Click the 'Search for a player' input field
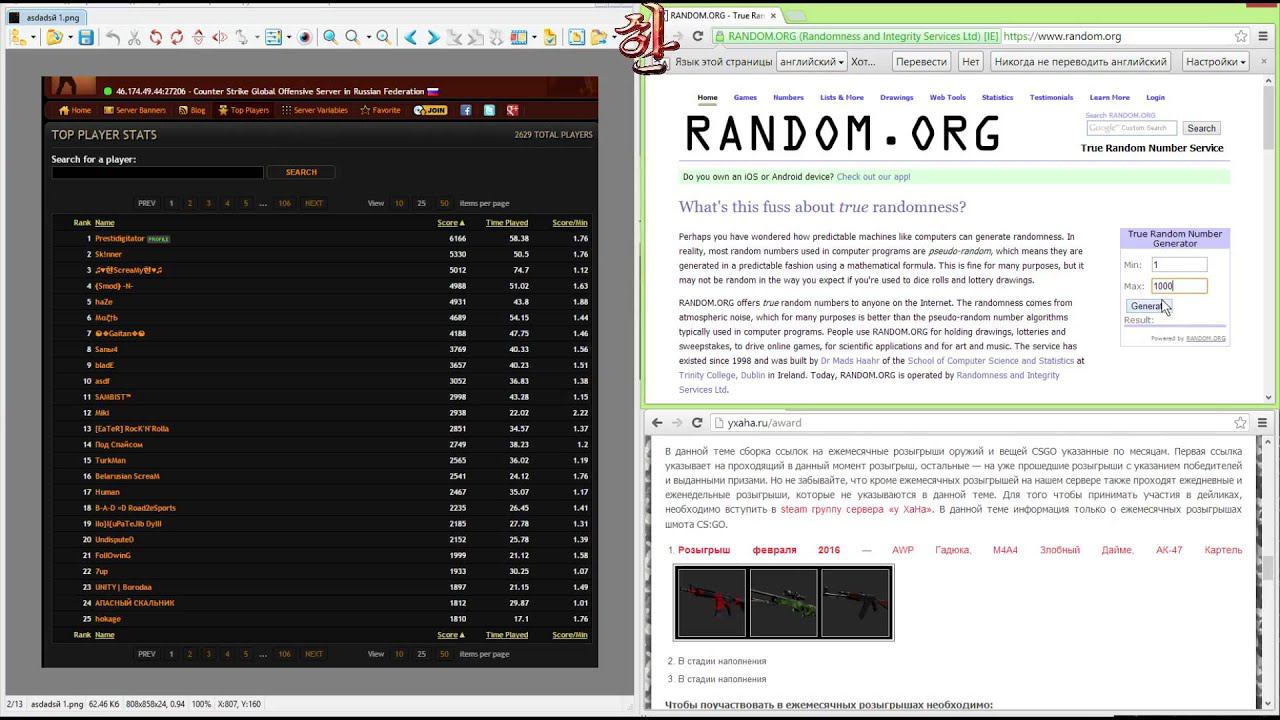1280x720 pixels. tap(157, 173)
